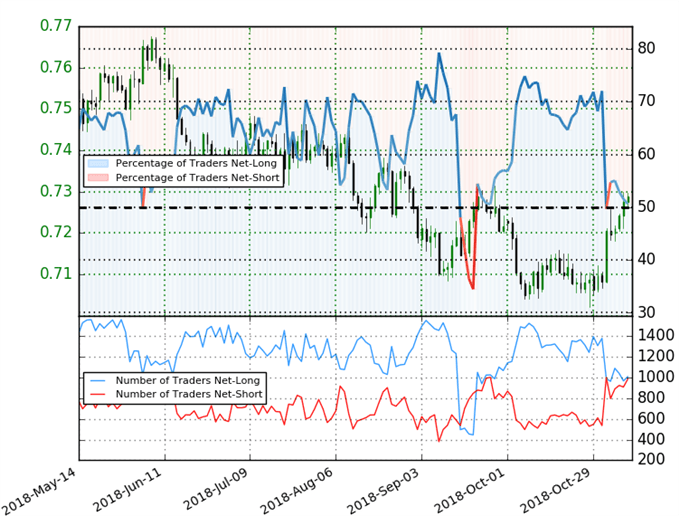Click the 60 percent right axis label
The width and height of the screenshot is (679, 516).
coord(646,154)
